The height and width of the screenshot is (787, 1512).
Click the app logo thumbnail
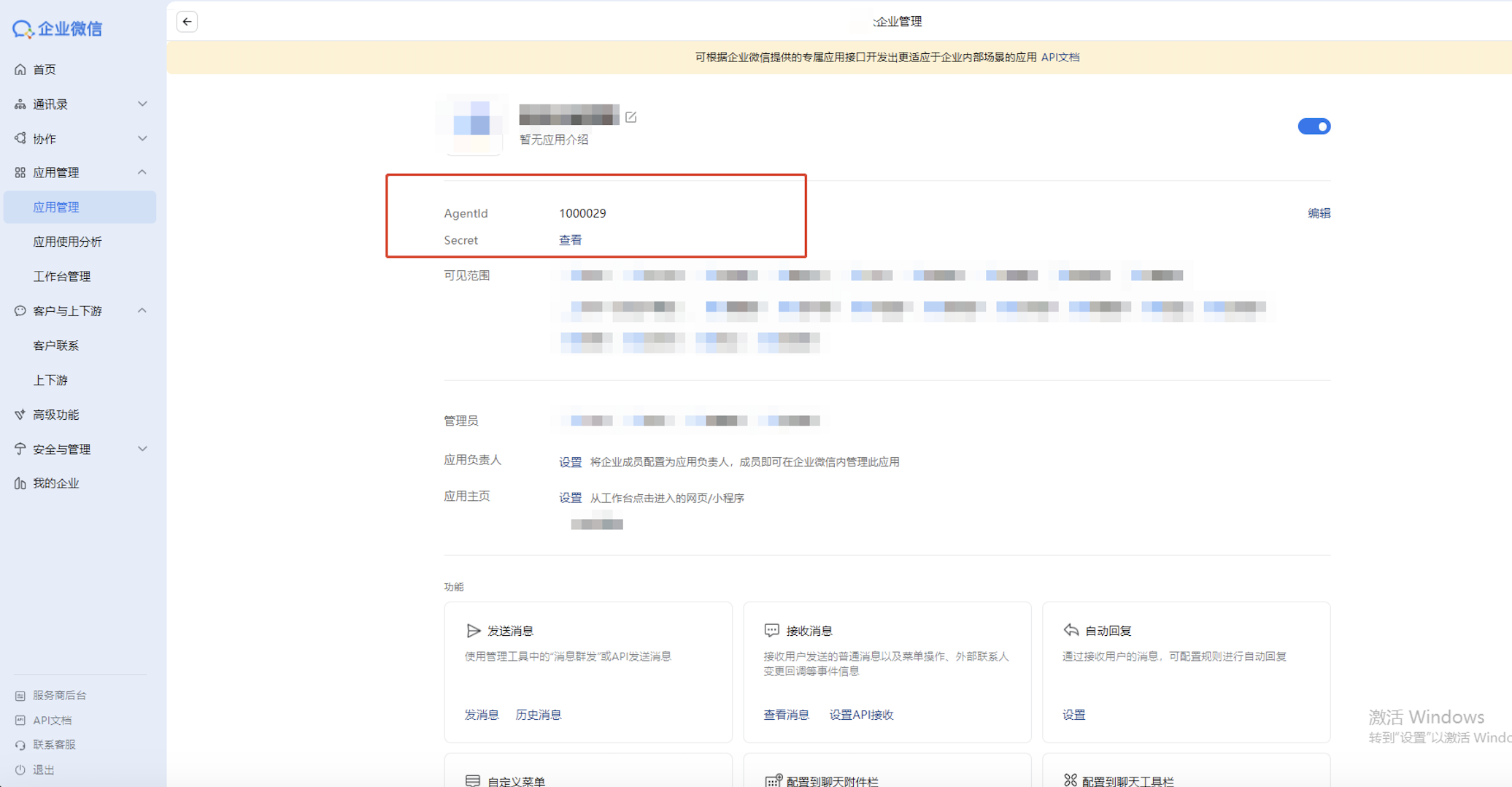click(x=473, y=125)
